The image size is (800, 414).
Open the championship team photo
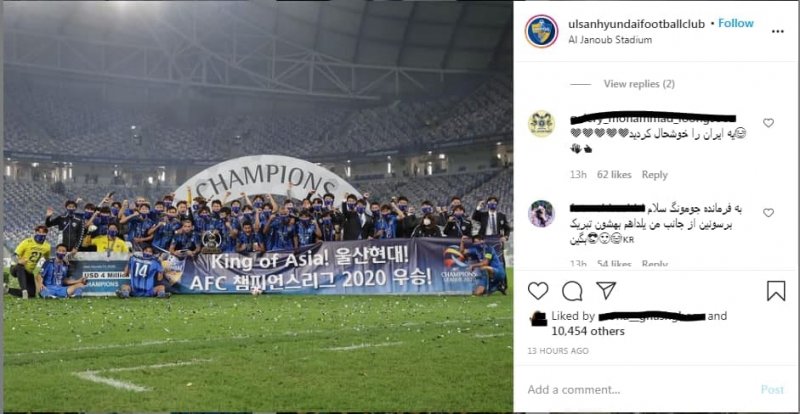(258, 207)
